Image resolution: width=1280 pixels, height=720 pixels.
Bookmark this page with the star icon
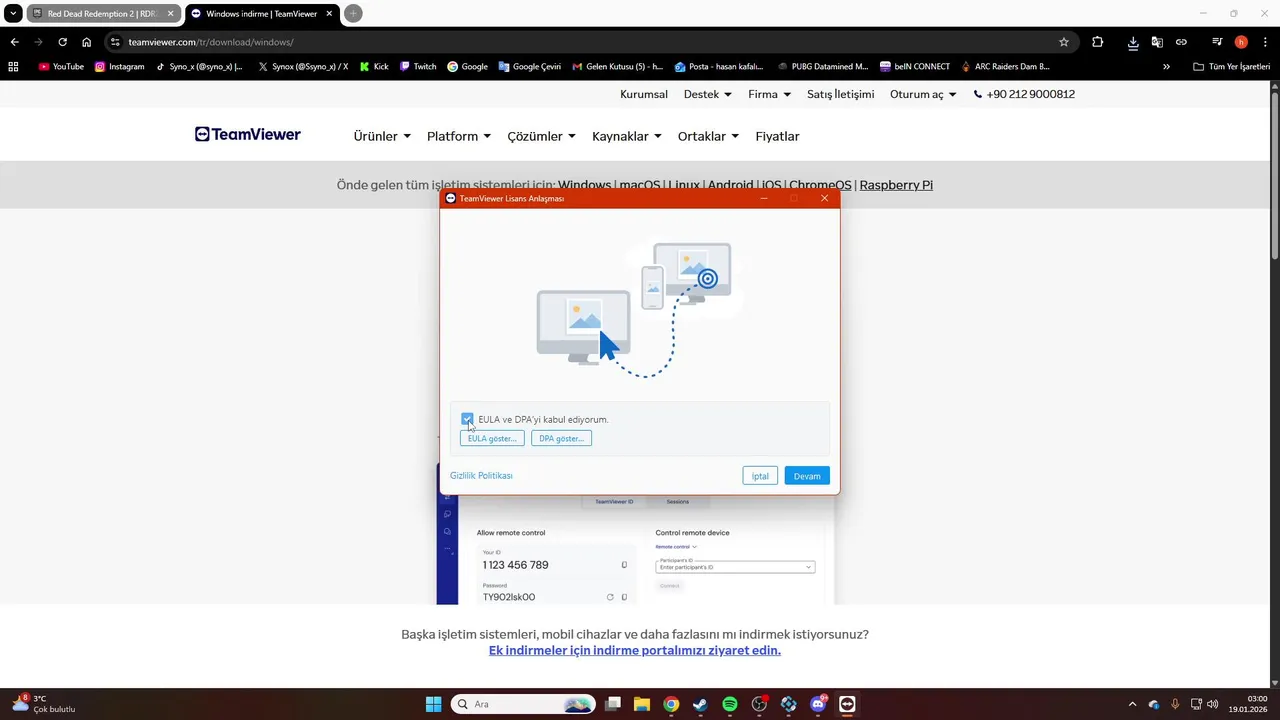tap(1064, 42)
